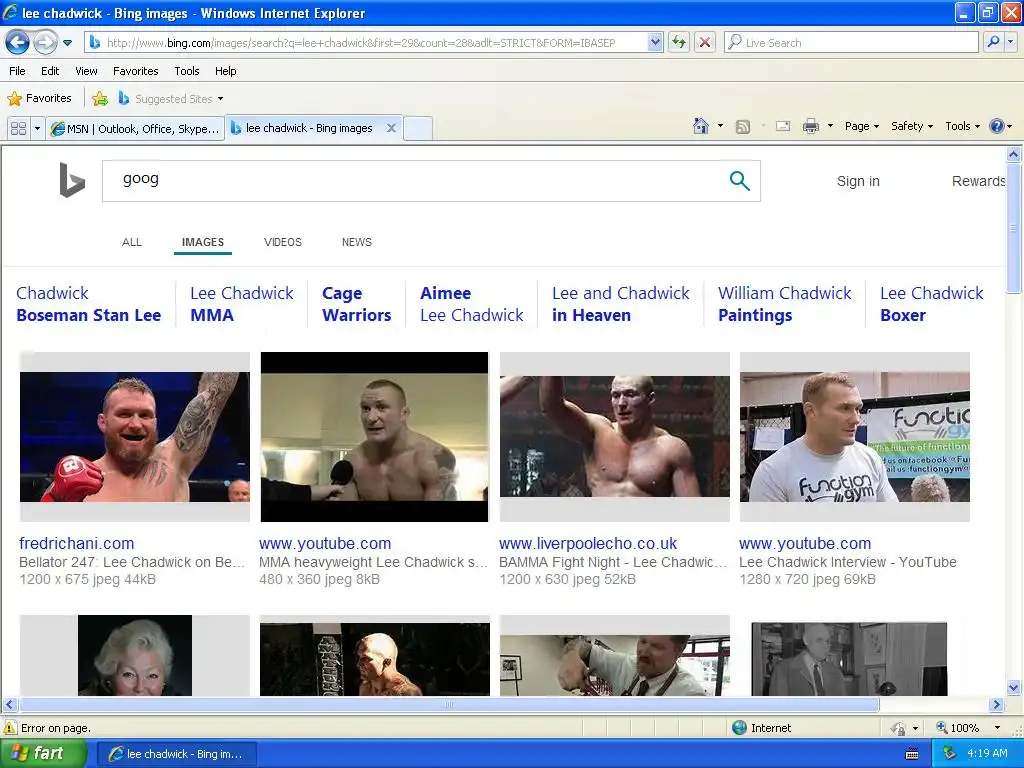Click the Home icon in command bar
The height and width of the screenshot is (768, 1024).
(701, 126)
